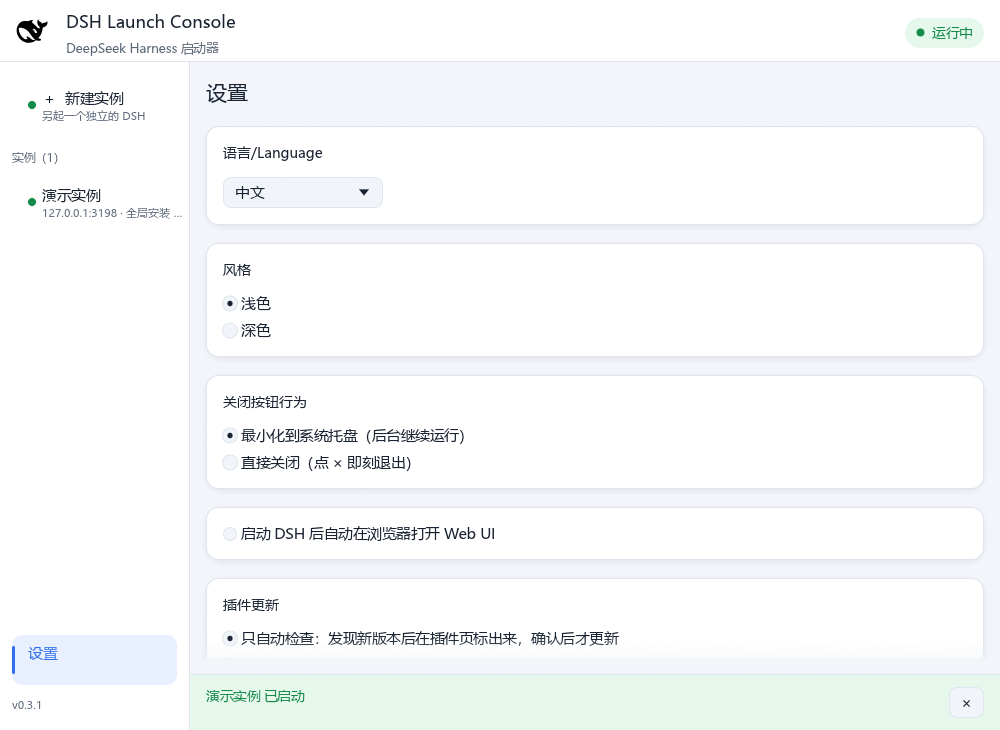Create a new instance via 新建实例

(x=94, y=106)
